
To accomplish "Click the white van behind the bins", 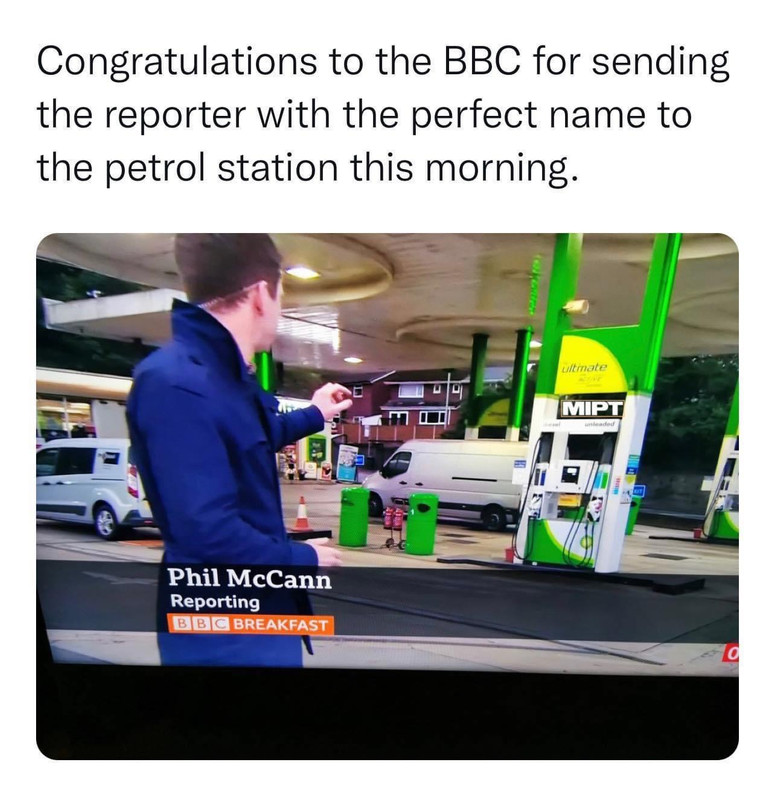I will pyautogui.click(x=448, y=482).
